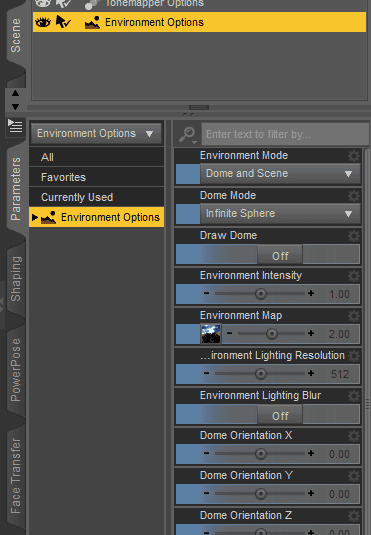Open Dome Mode settings gear
The height and width of the screenshot is (535, 371).
[x=354, y=196]
